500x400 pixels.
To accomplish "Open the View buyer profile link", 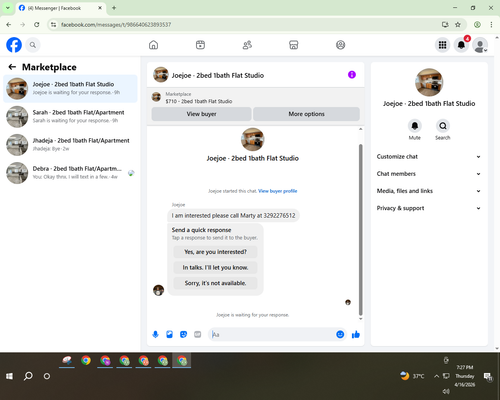I will pos(278,191).
